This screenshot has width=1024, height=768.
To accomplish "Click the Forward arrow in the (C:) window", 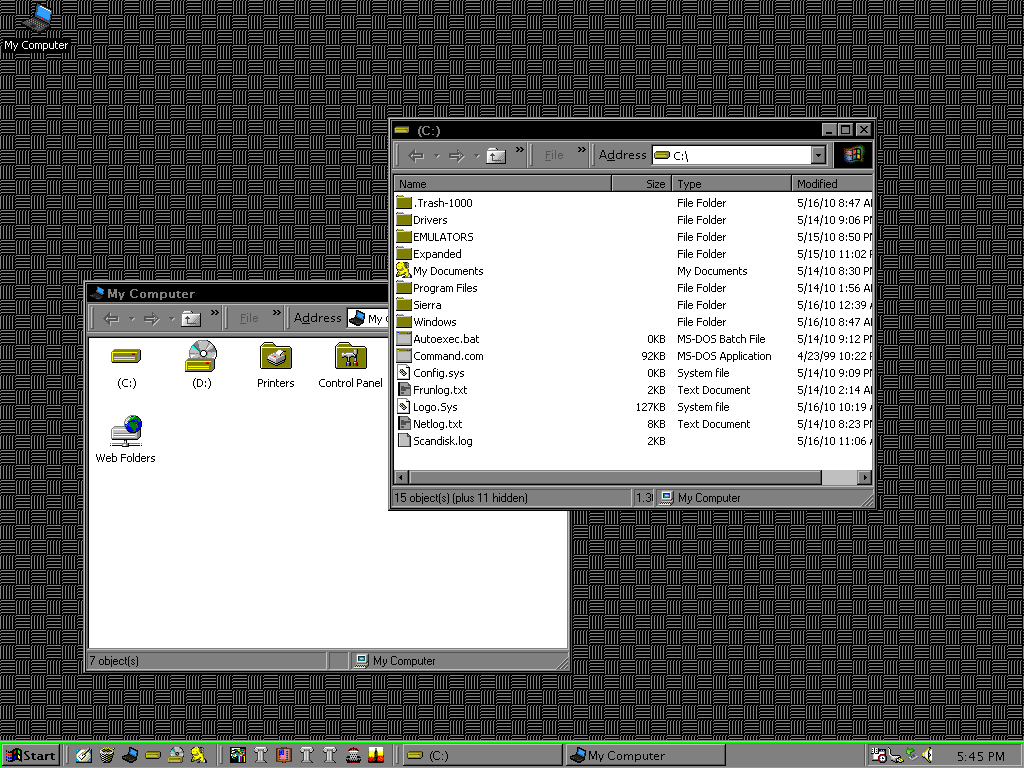I will click(456, 155).
